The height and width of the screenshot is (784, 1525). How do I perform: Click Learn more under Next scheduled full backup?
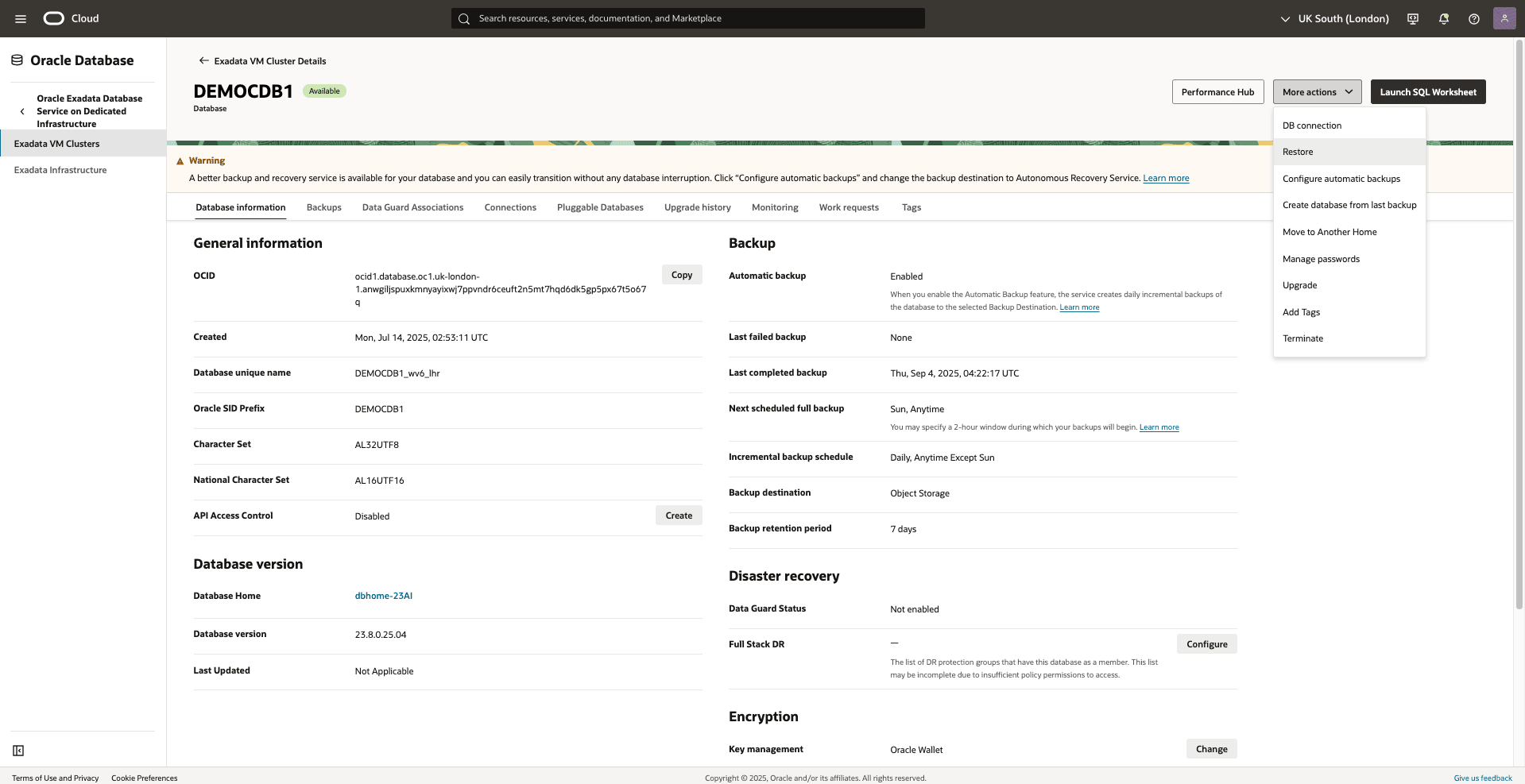(1159, 427)
